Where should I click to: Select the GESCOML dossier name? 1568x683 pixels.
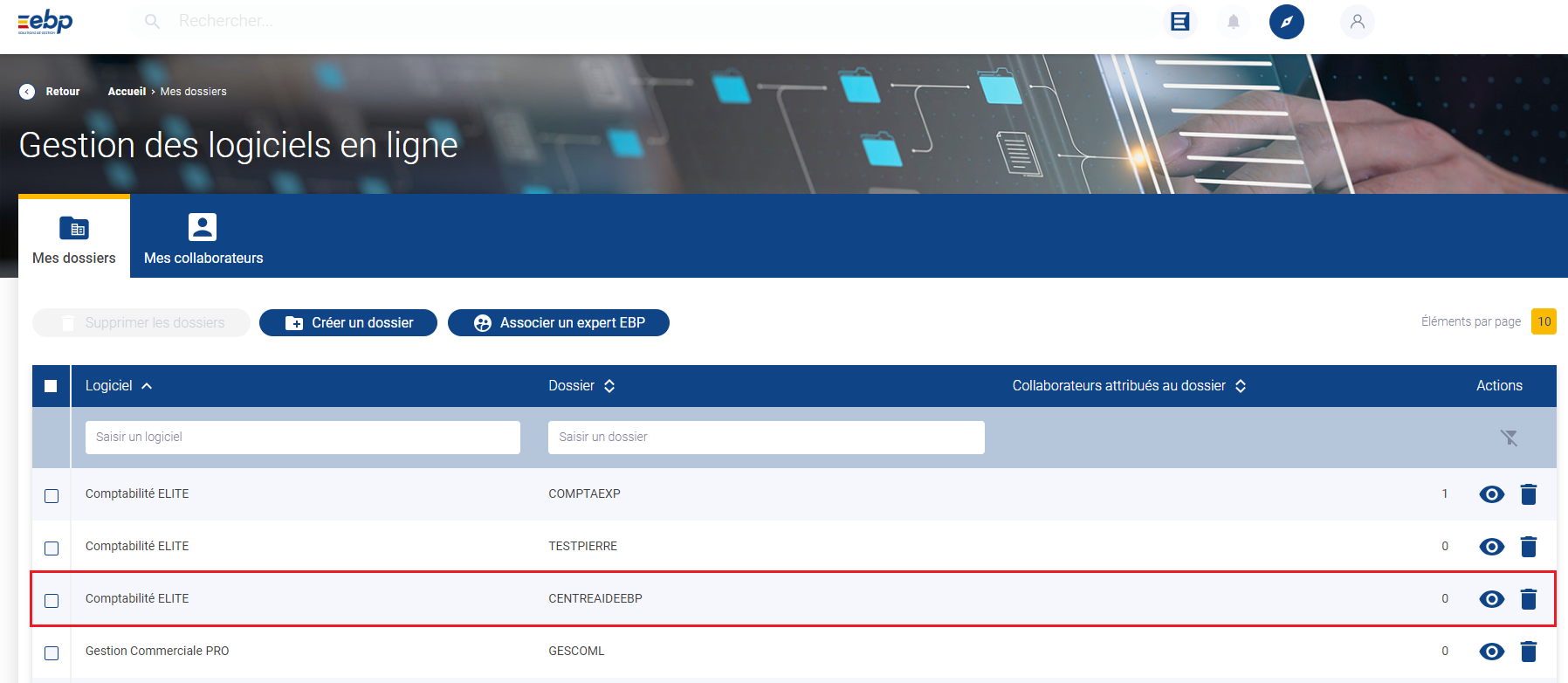[576, 652]
